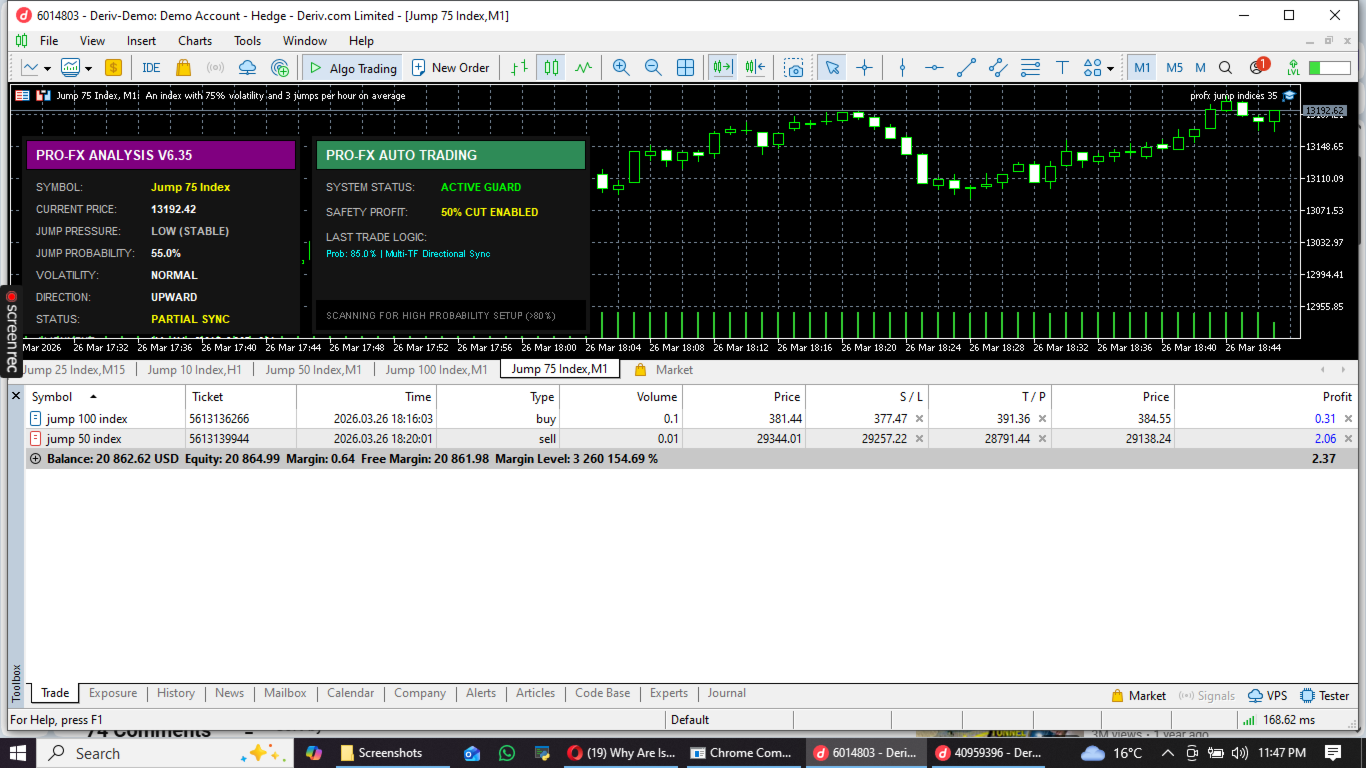Toggle Algo Trading on or off
The height and width of the screenshot is (768, 1366).
pos(352,68)
